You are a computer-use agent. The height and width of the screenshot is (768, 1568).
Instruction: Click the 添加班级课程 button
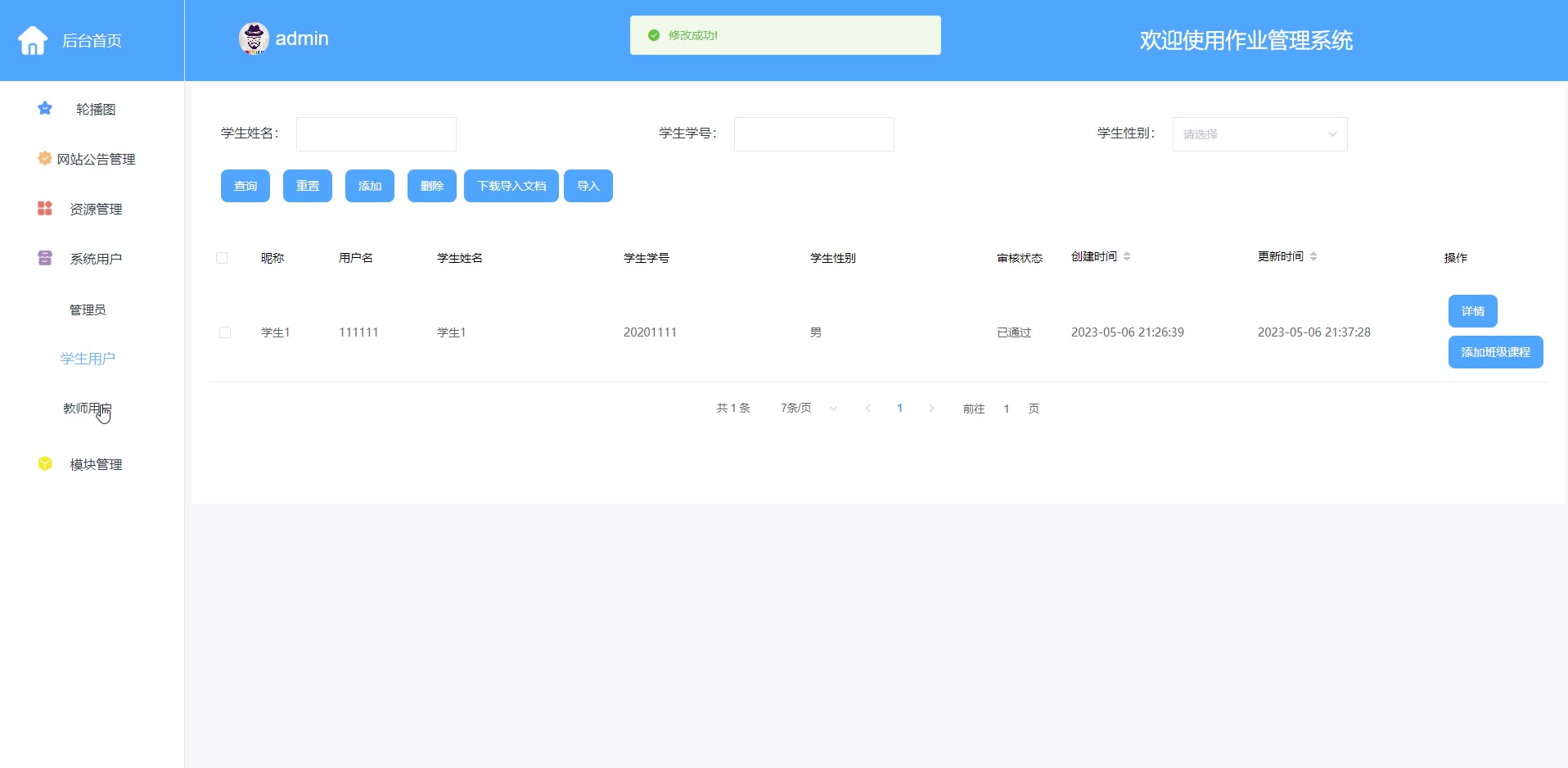1495,352
